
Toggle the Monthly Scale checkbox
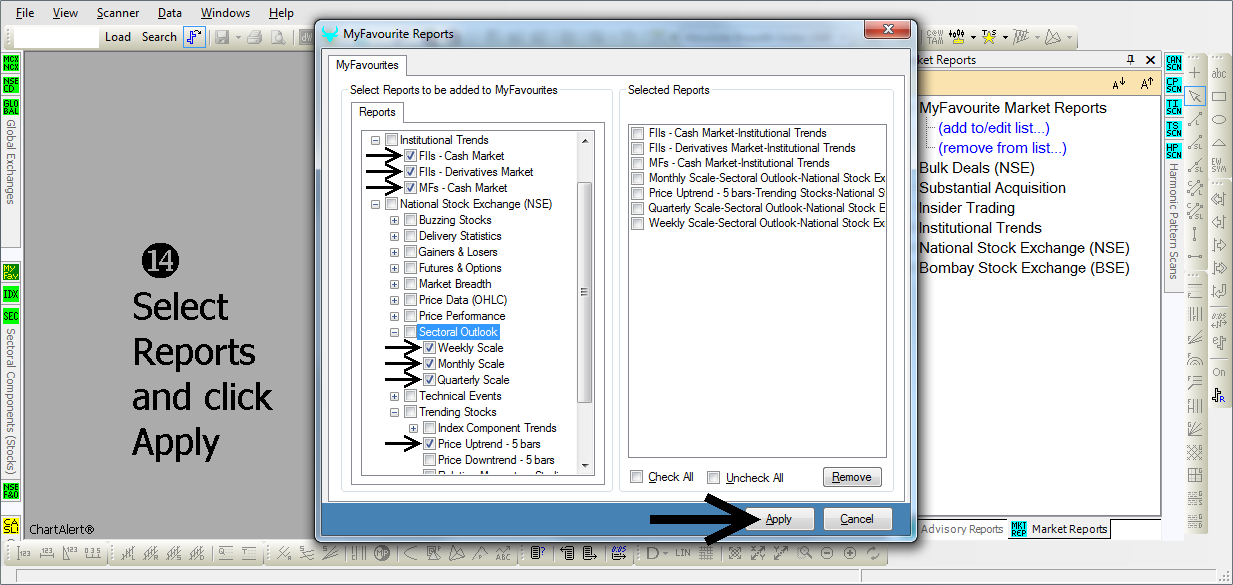coord(430,364)
